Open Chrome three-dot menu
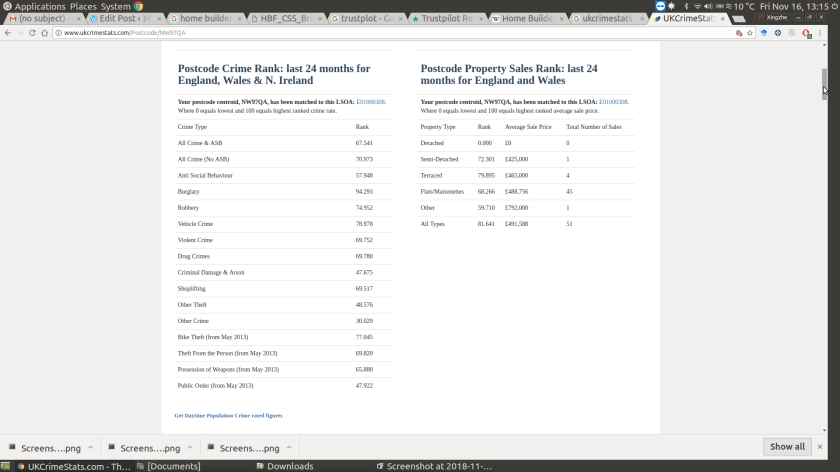Screen dimensions: 840x472 (820, 33)
